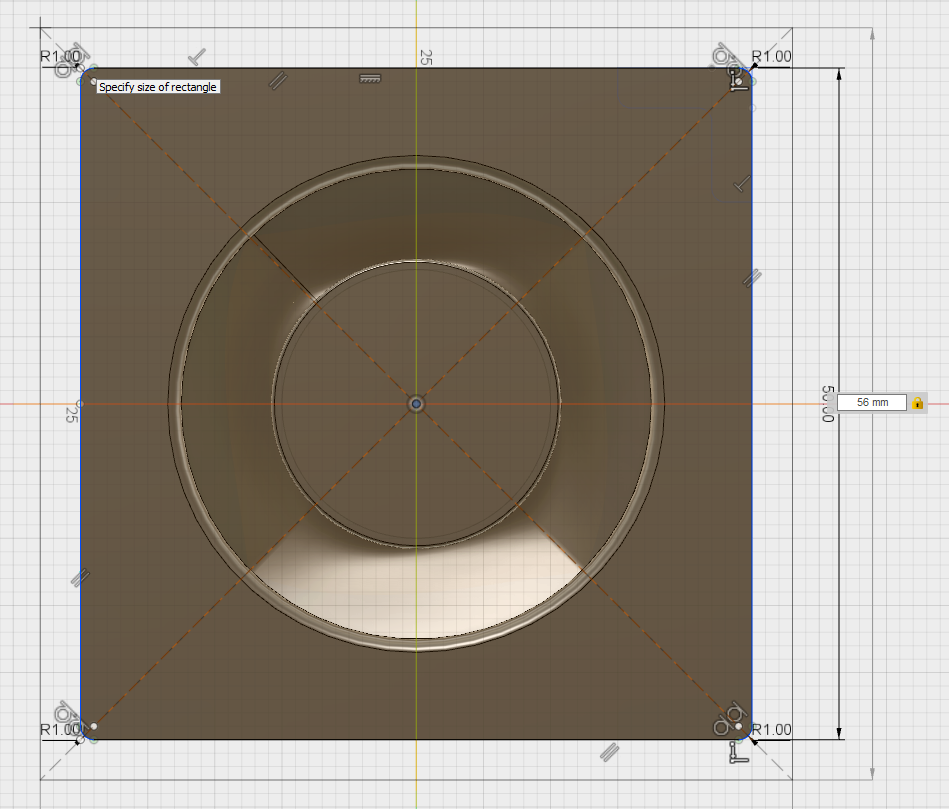
Task: Select the perpendicular constraint icon above the top edge
Action: (197, 57)
